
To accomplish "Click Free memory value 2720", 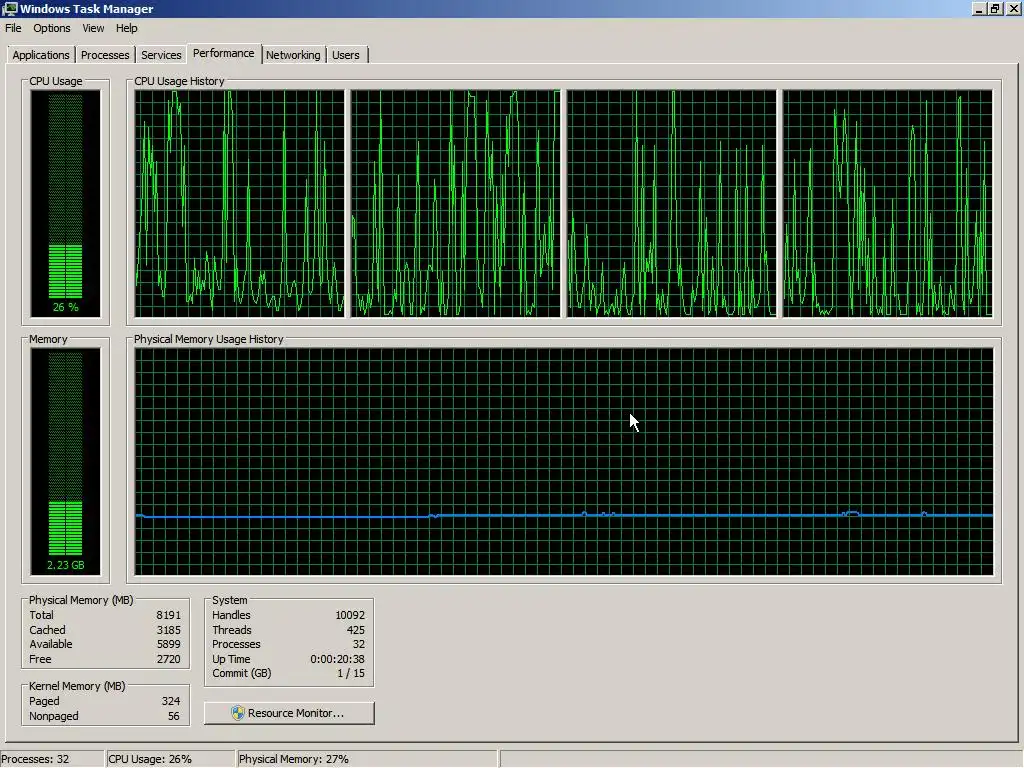I will (168, 659).
